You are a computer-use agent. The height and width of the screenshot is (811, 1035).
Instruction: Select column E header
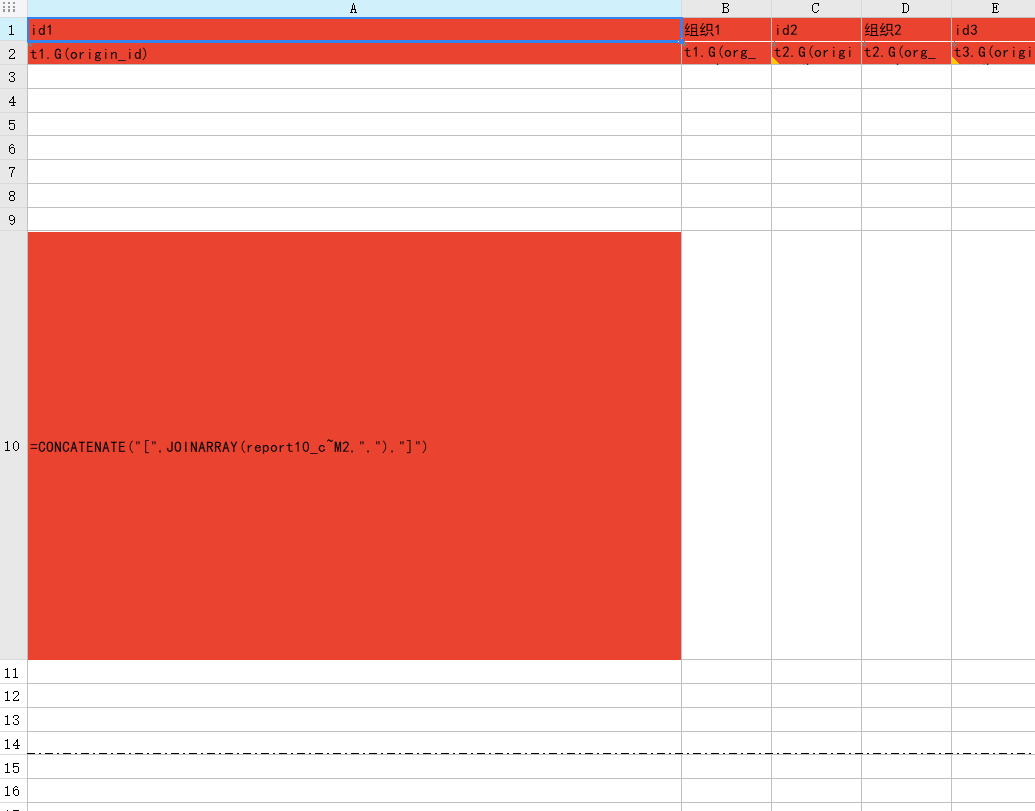coord(993,9)
